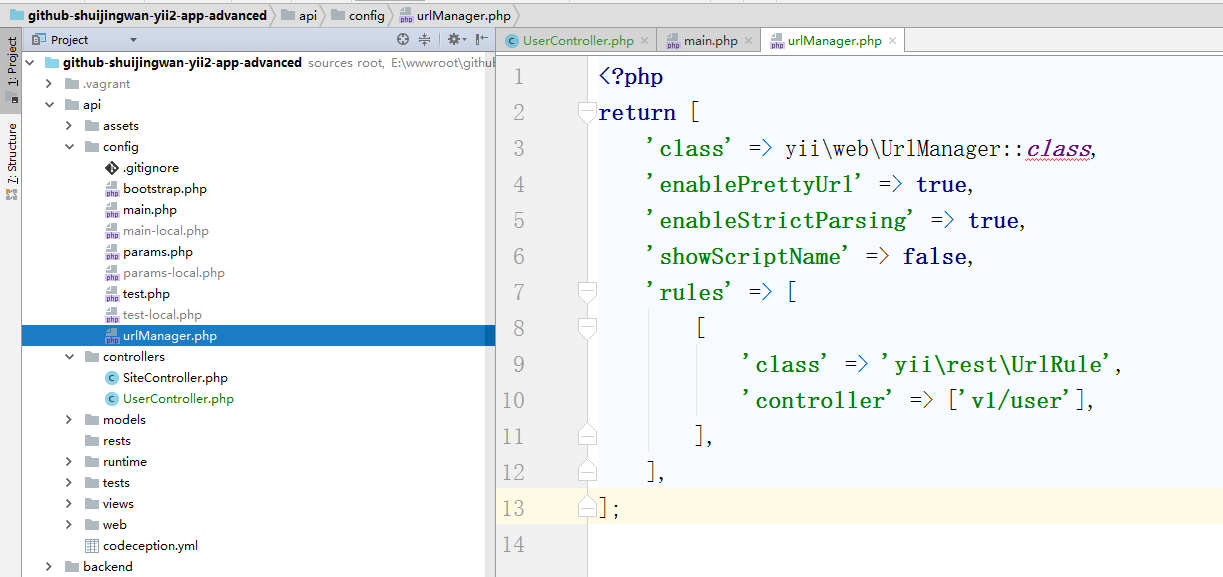
Task: Collapse the controllers folder
Action: tap(68, 357)
